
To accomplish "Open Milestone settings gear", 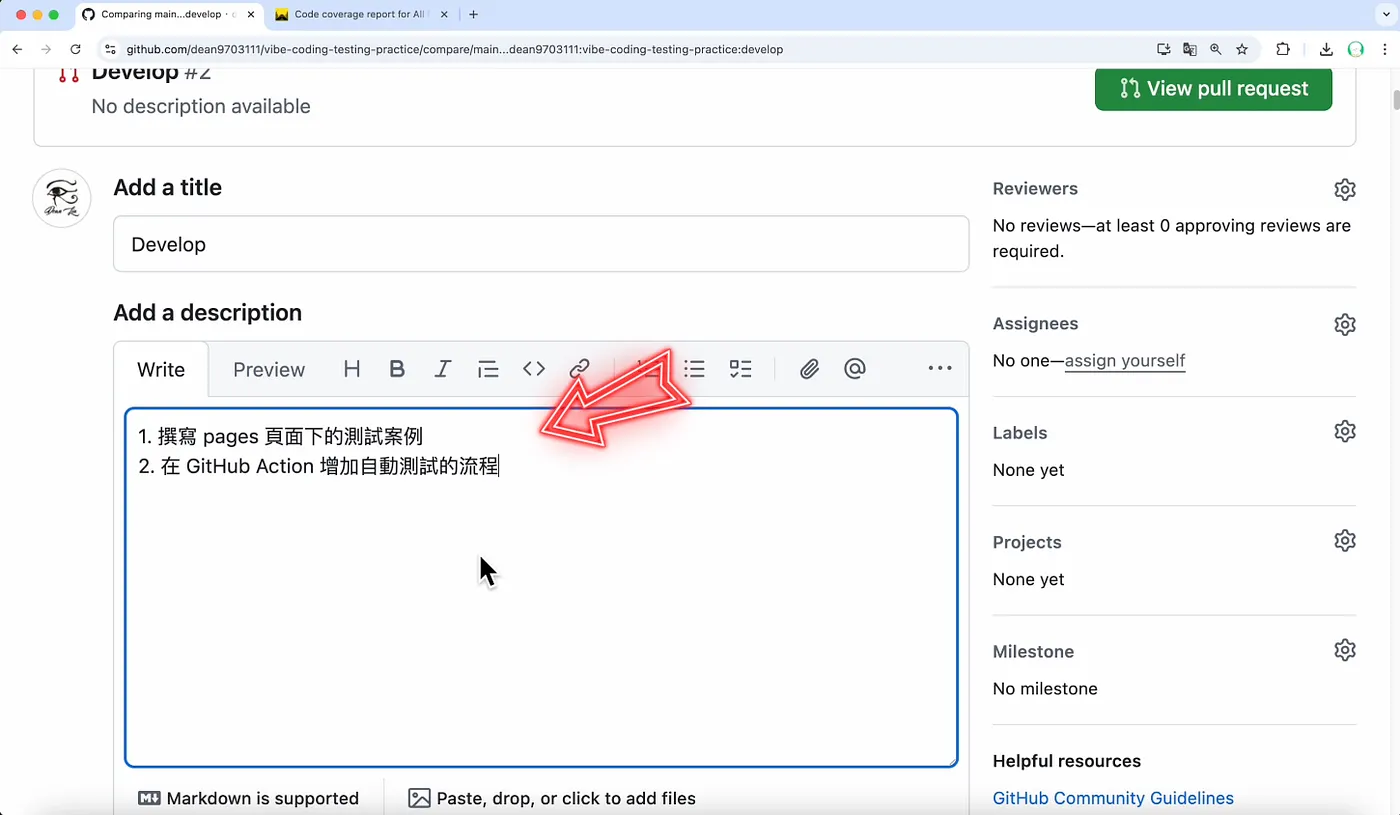I will [1345, 650].
